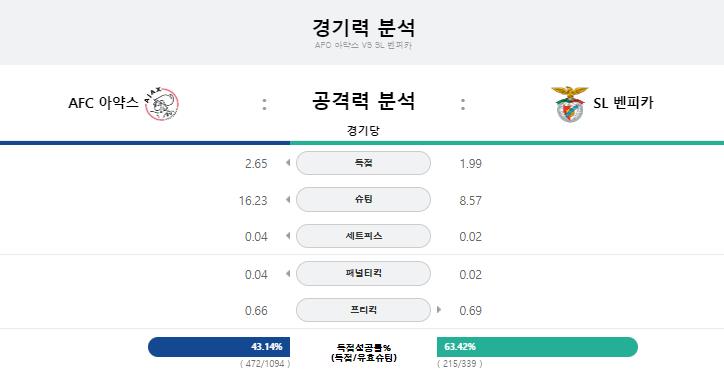724x374 pixels.
Task: Click the left arrow beside 슈팅
Action: 288,199
